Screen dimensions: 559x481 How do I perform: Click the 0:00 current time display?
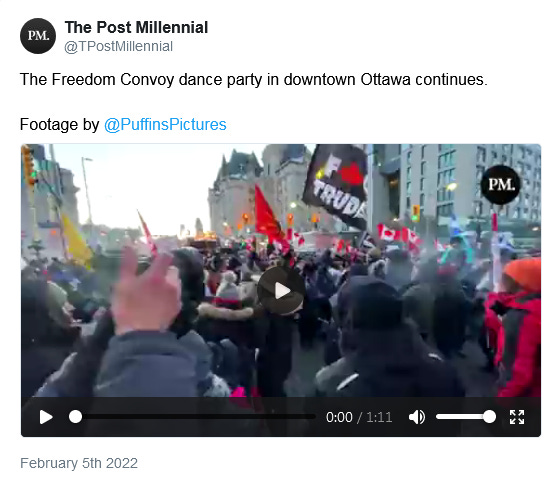pyautogui.click(x=339, y=417)
